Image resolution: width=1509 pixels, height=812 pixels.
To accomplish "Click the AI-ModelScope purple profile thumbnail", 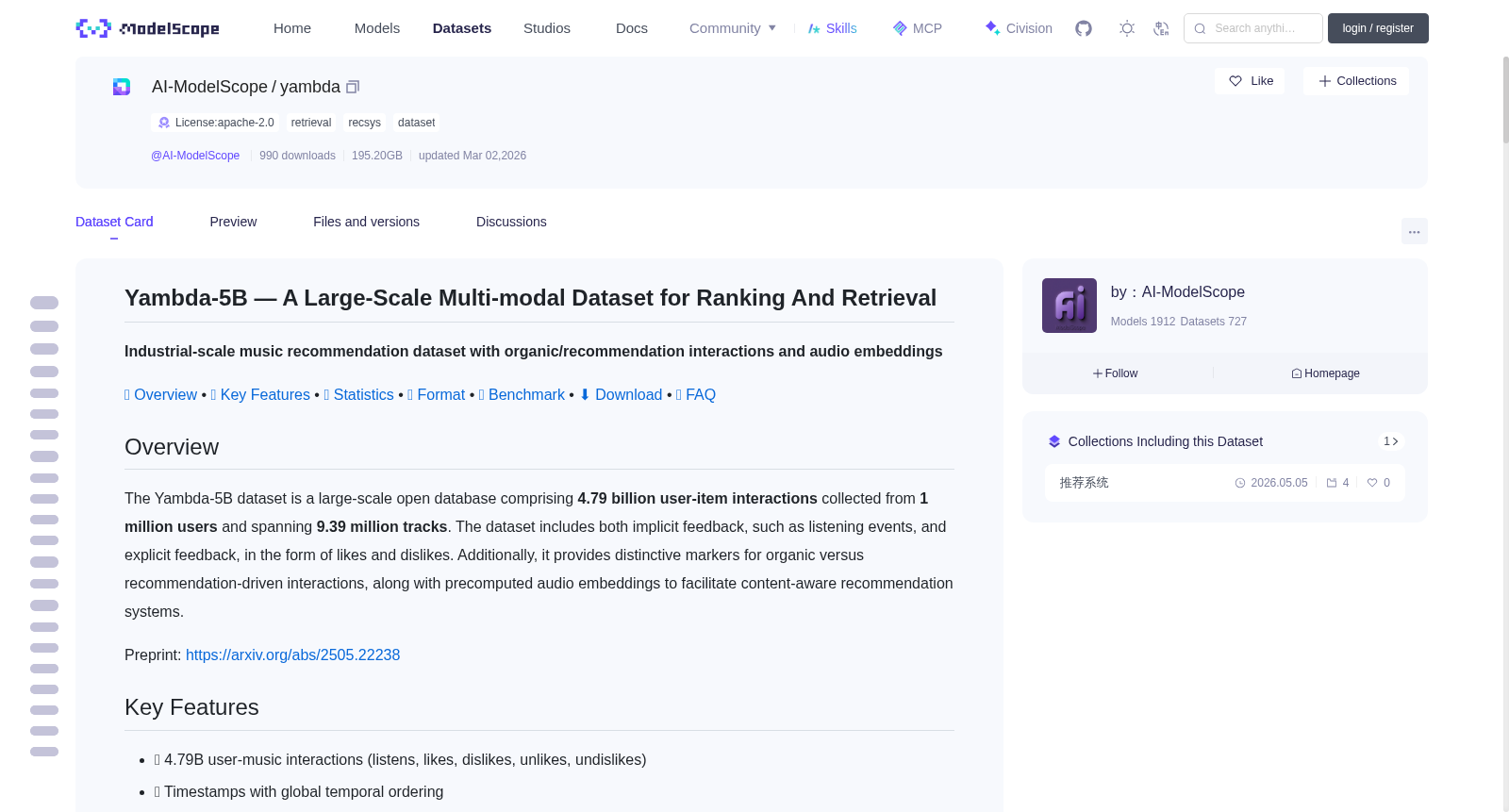I will [x=1070, y=306].
